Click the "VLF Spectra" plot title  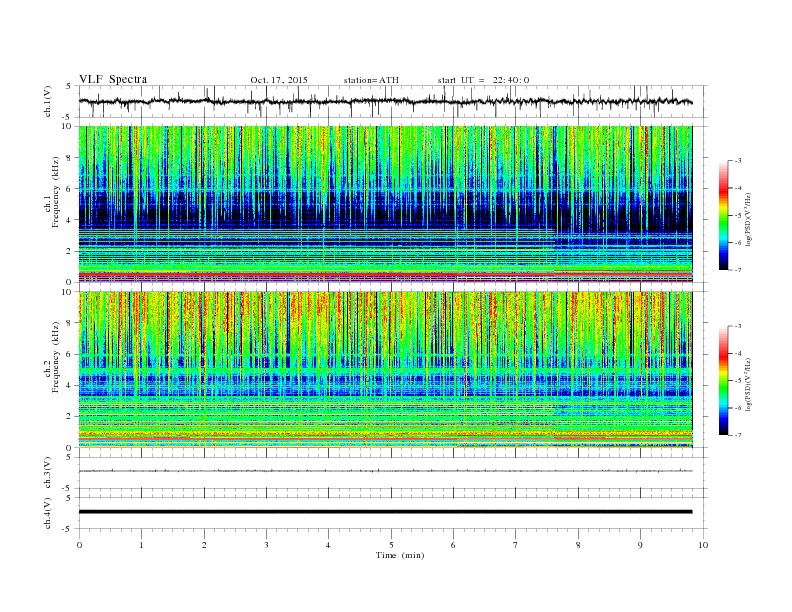tap(113, 79)
